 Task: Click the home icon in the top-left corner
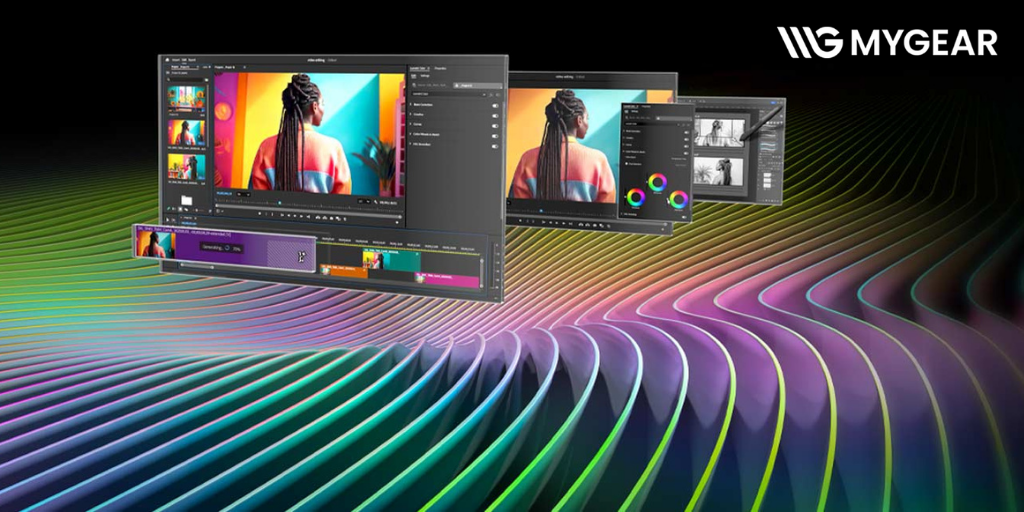(x=165, y=60)
